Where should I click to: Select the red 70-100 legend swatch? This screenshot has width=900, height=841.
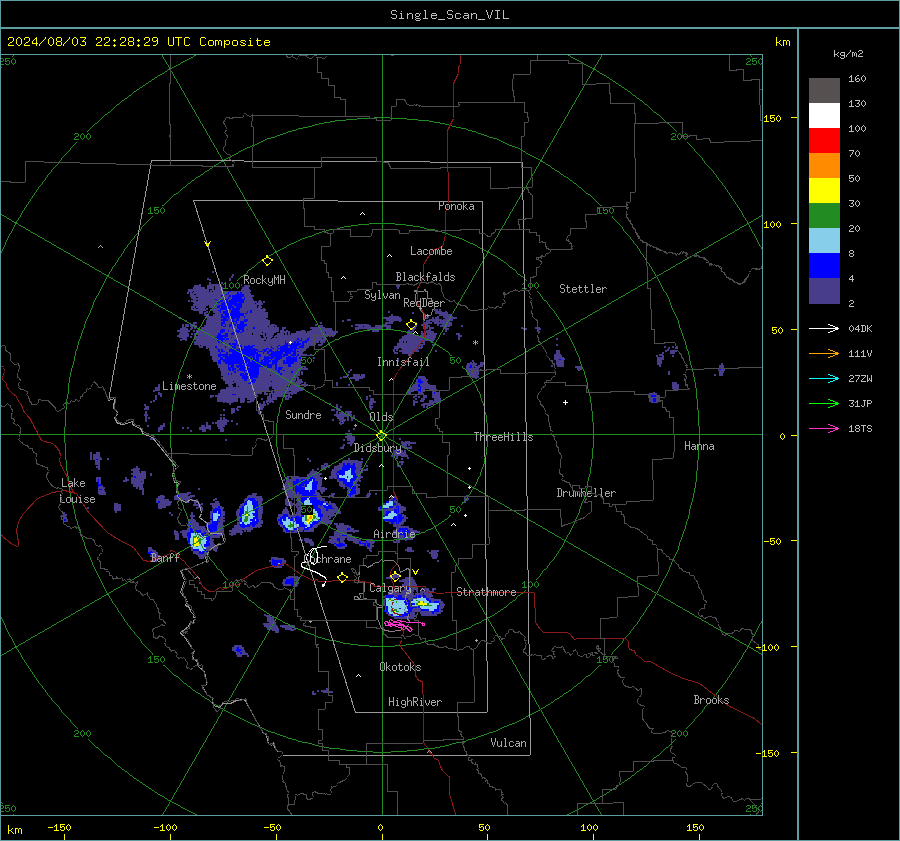(x=824, y=141)
